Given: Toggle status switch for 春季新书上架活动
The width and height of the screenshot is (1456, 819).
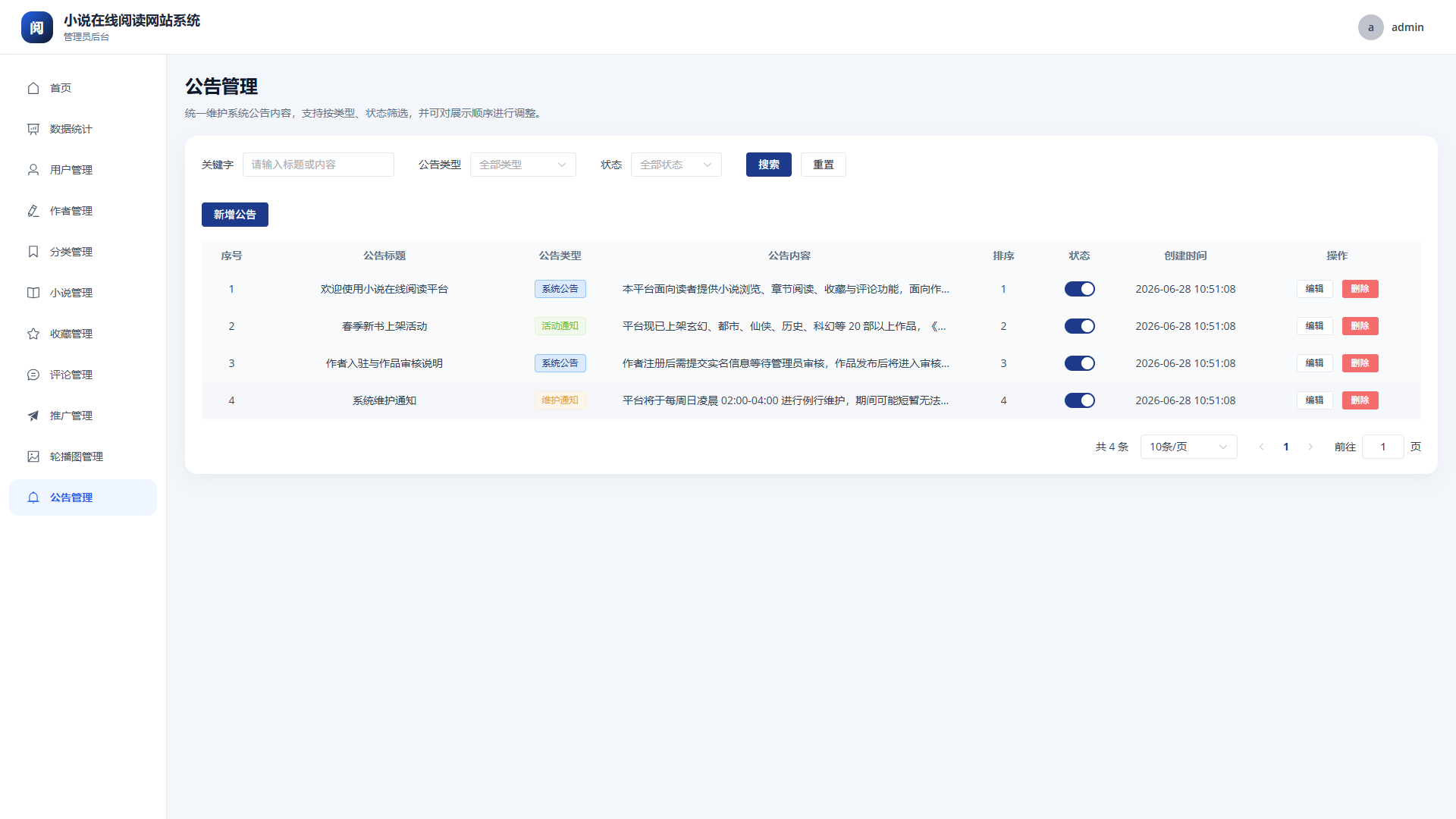Looking at the screenshot, I should click(1080, 326).
